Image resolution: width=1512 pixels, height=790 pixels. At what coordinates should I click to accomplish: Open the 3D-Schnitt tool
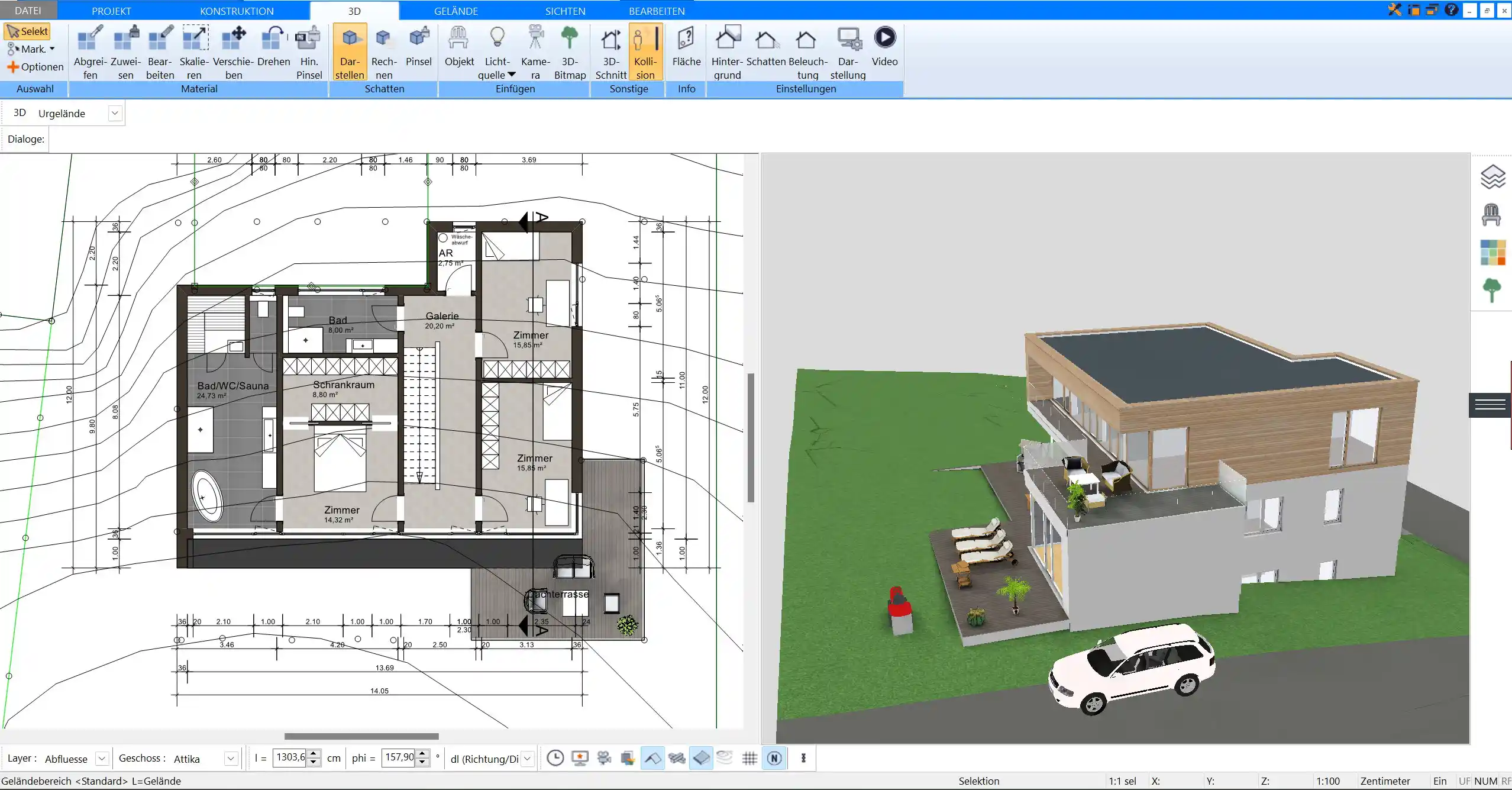coord(610,52)
